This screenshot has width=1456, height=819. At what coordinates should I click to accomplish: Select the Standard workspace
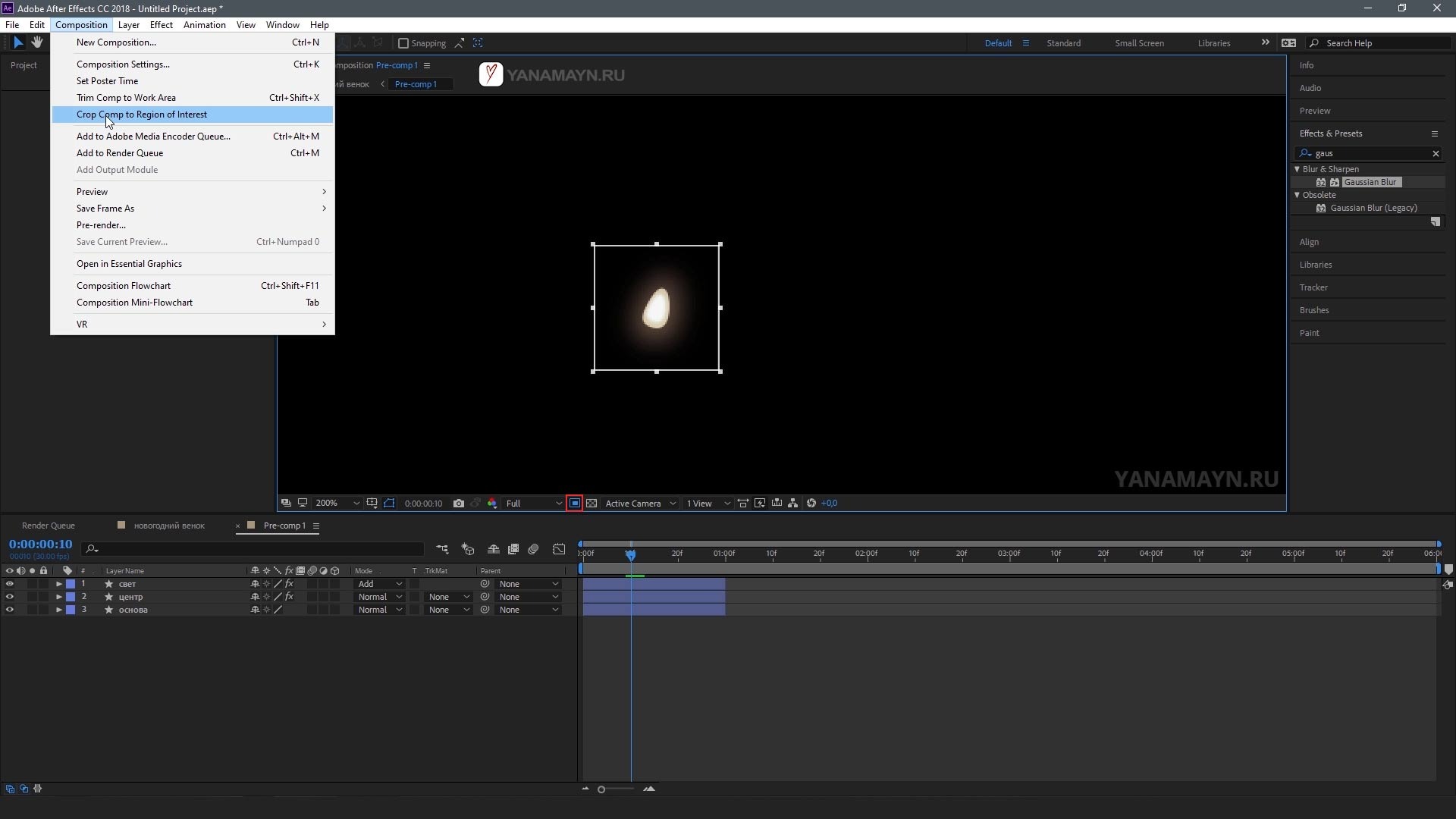(x=1063, y=43)
